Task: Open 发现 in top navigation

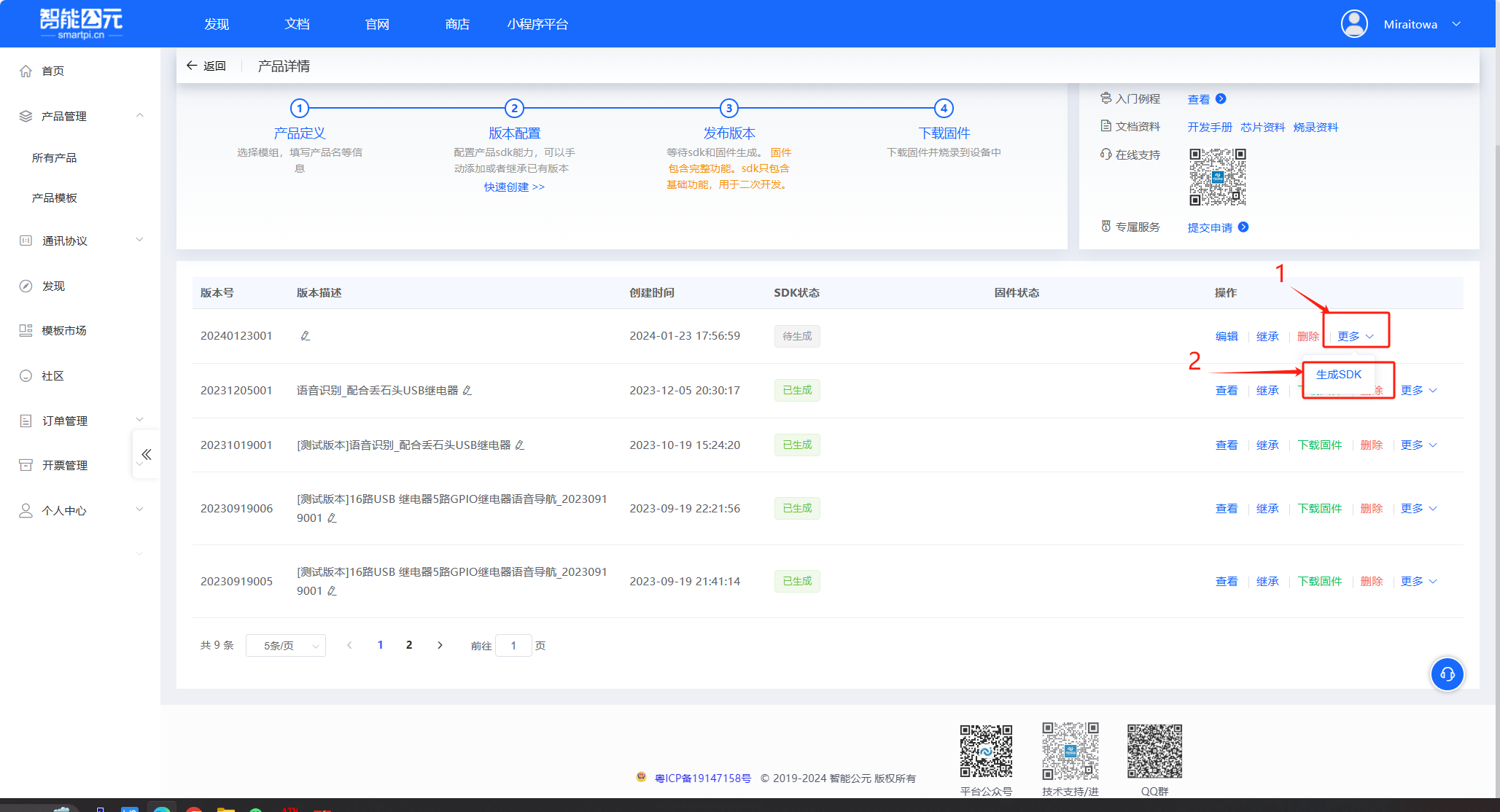Action: tap(217, 24)
